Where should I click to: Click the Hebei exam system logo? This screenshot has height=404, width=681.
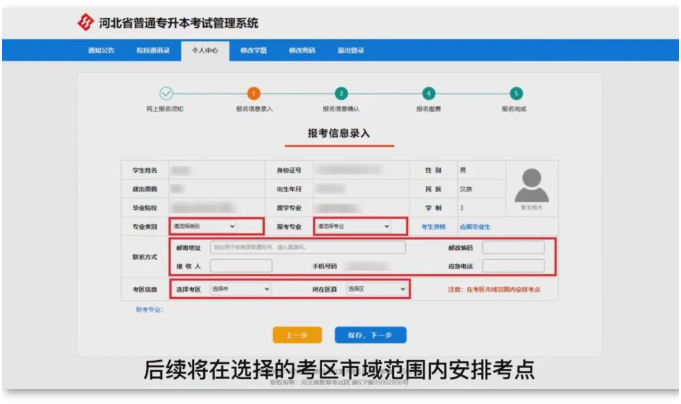point(86,22)
